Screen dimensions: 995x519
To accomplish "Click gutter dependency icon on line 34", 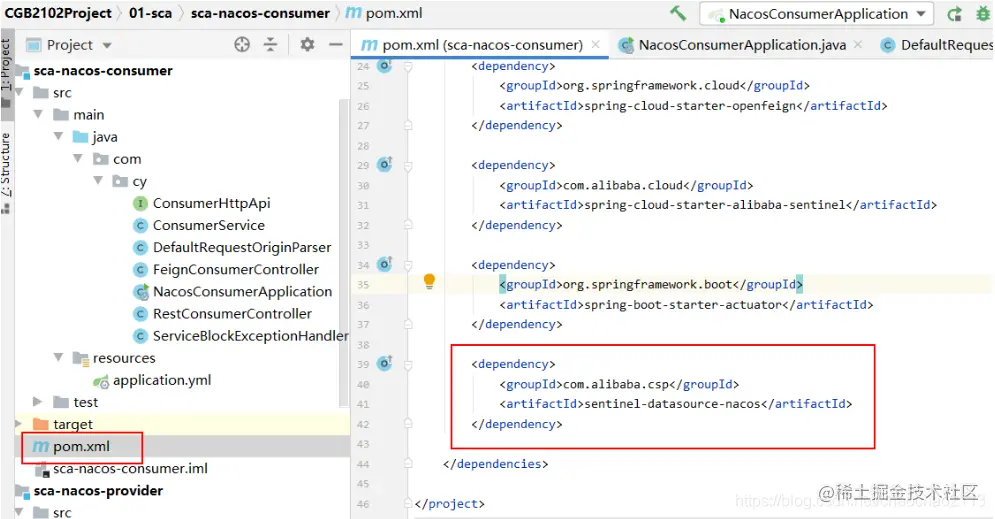I will [385, 264].
